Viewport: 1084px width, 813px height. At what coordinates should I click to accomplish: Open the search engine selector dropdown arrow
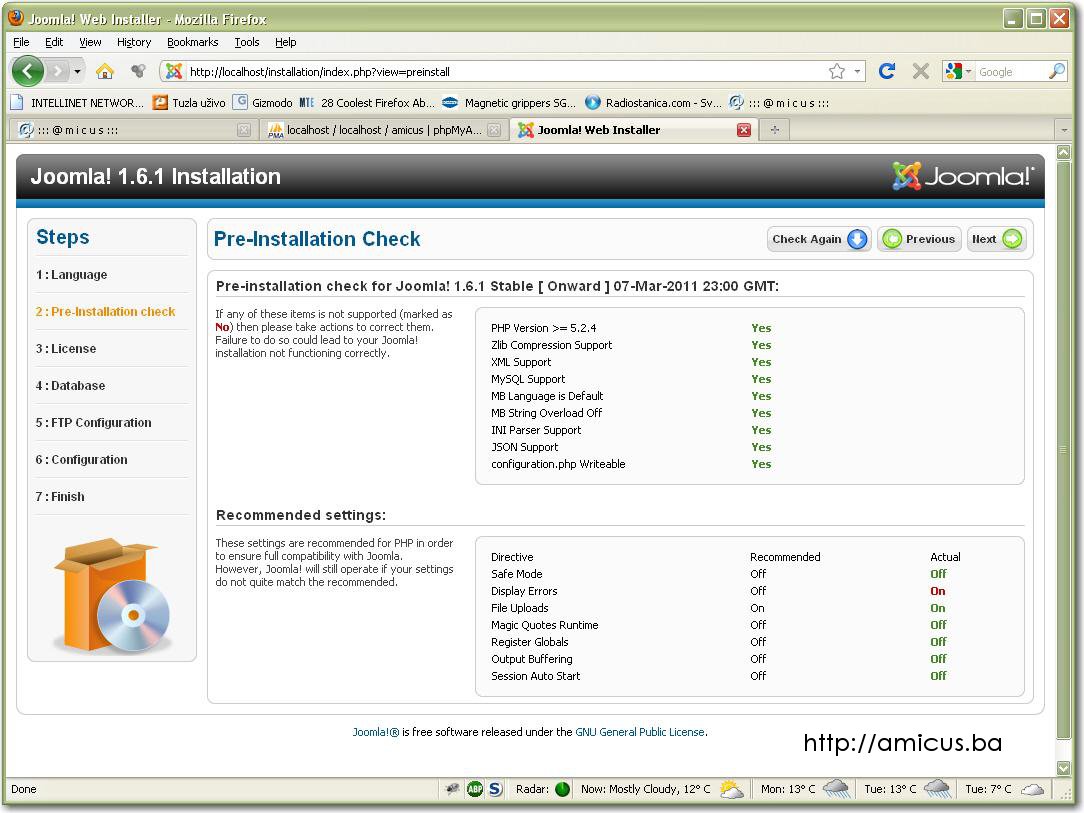click(x=969, y=71)
